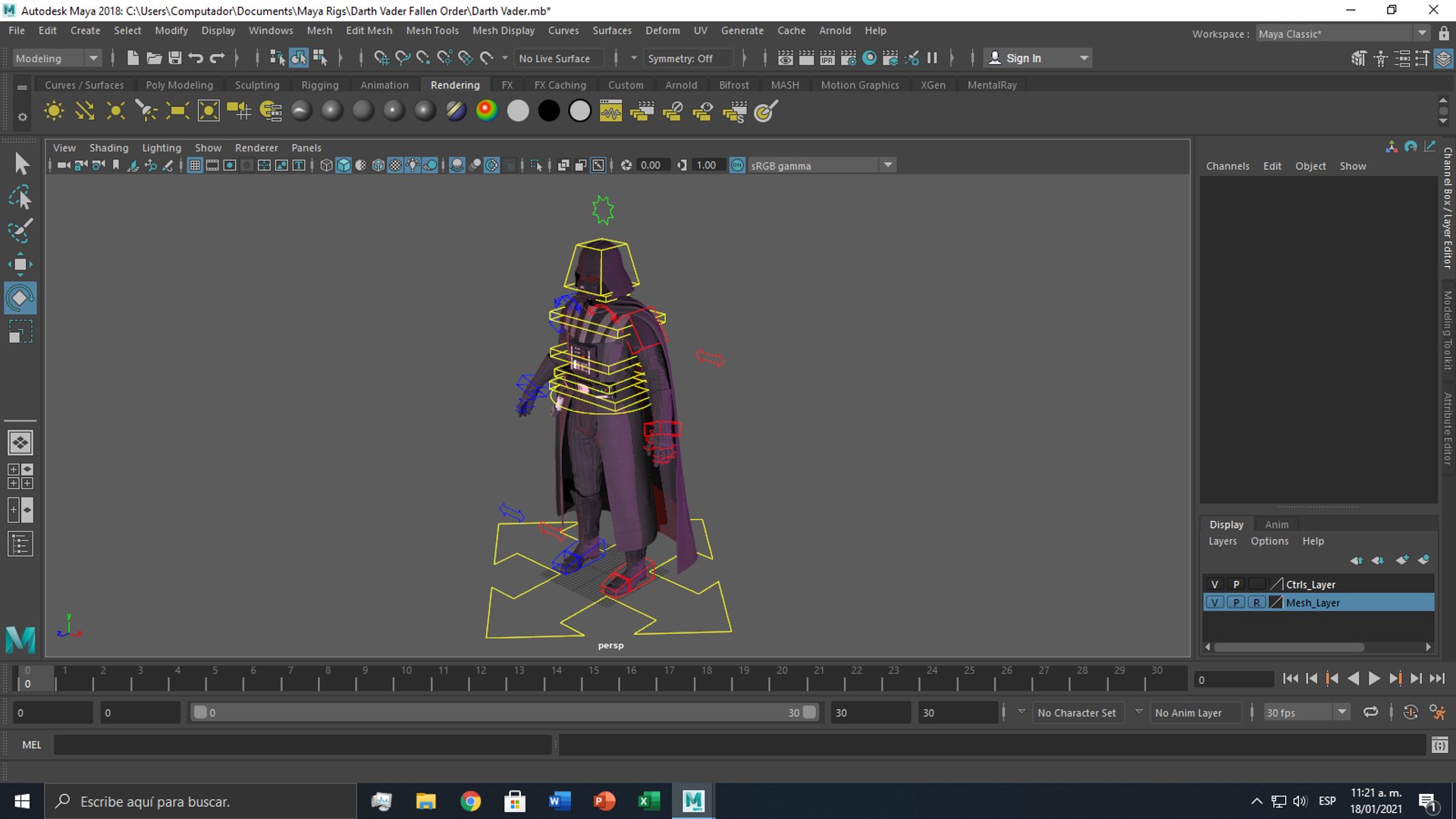The height and width of the screenshot is (819, 1456).
Task: Click the current frame field
Action: click(1235, 679)
